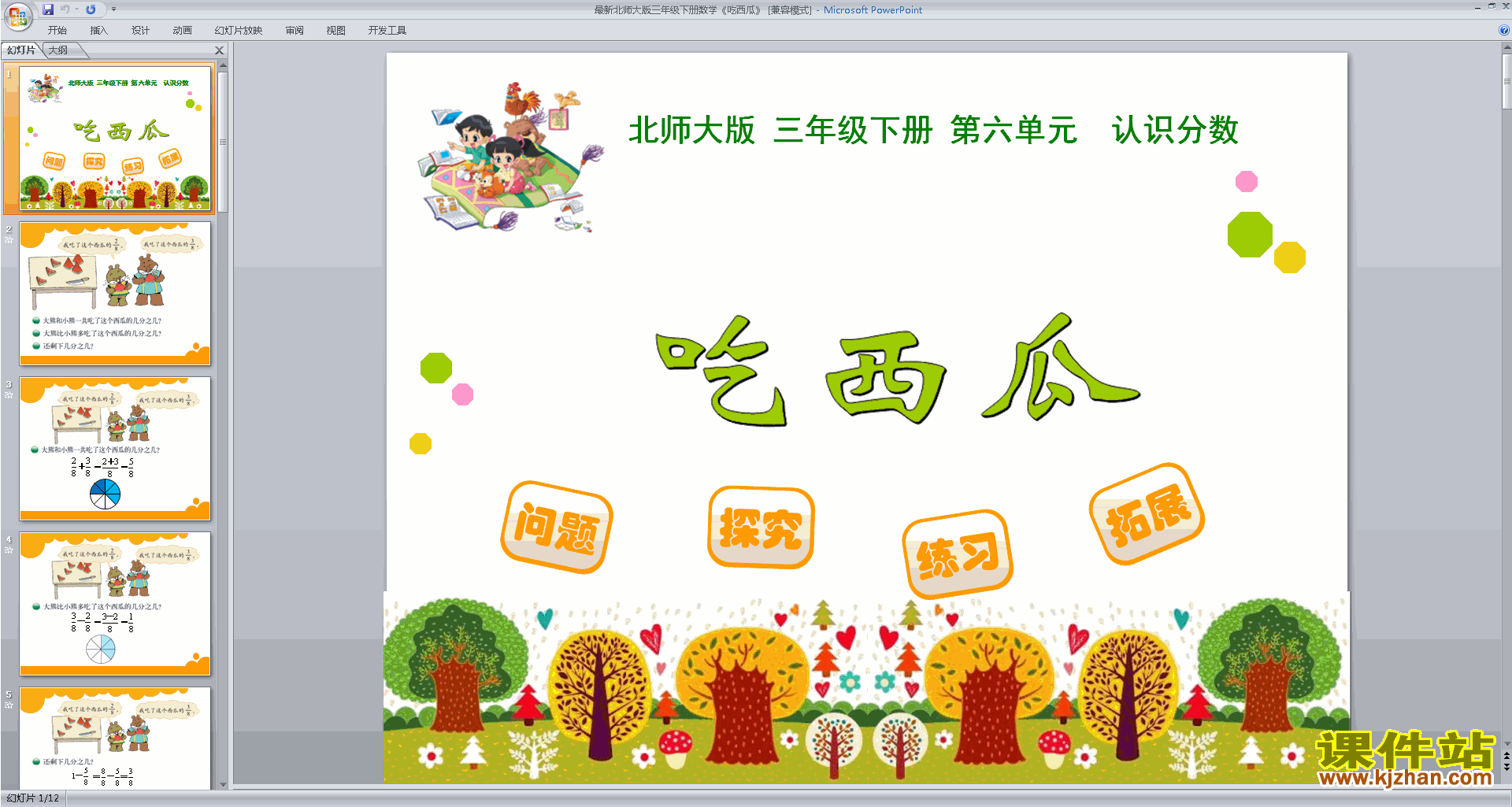Click the animation star icon beside slide 2
Screen dimensions: 1512x807
9,240
